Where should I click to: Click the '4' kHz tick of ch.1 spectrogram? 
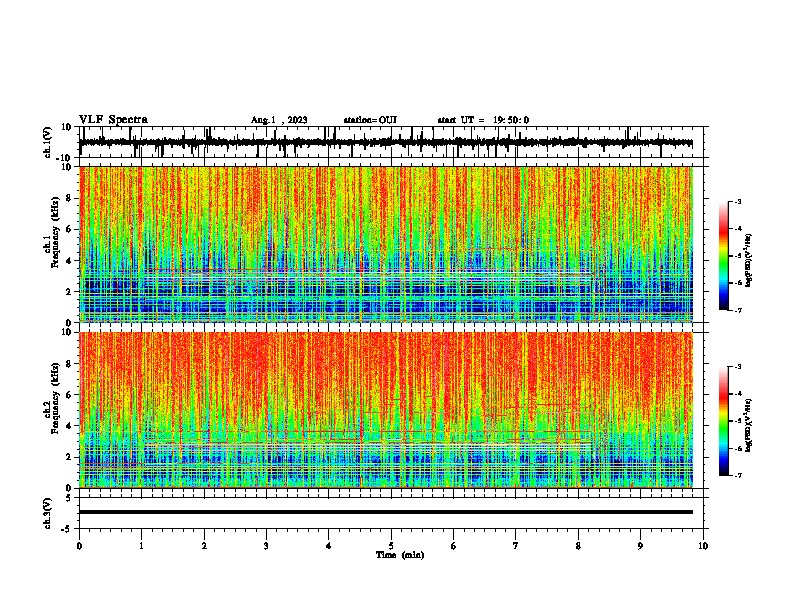(70, 261)
